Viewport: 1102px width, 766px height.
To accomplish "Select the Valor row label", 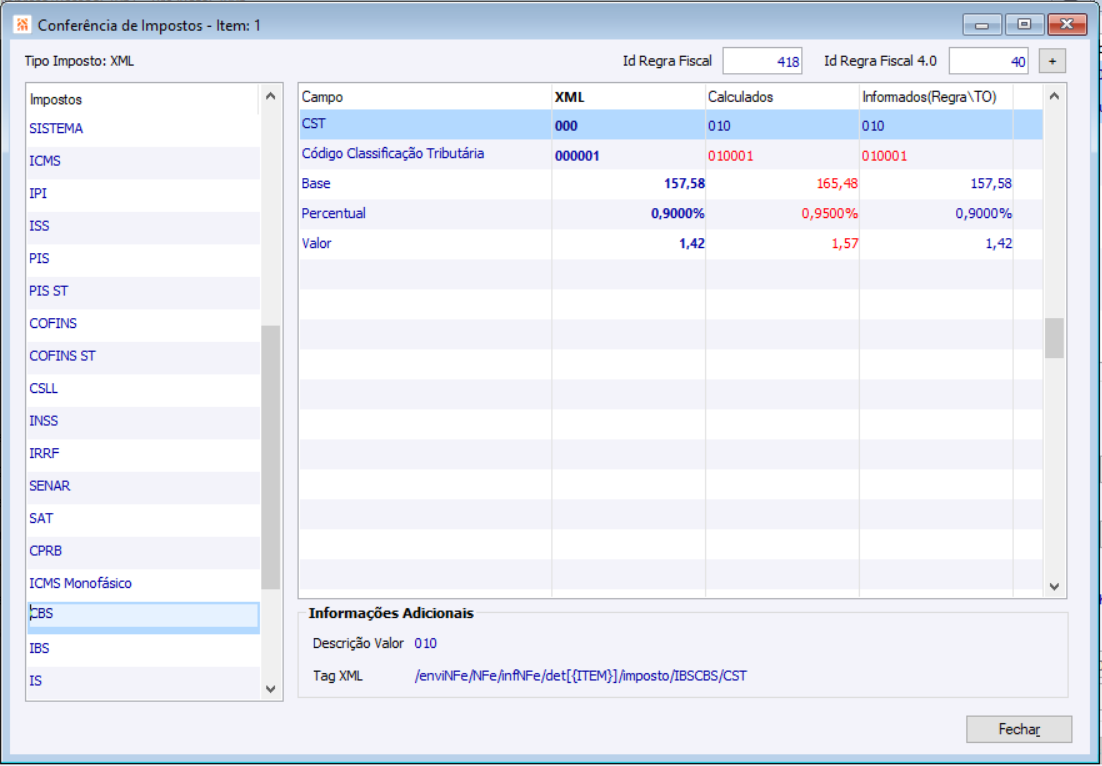I will 316,244.
